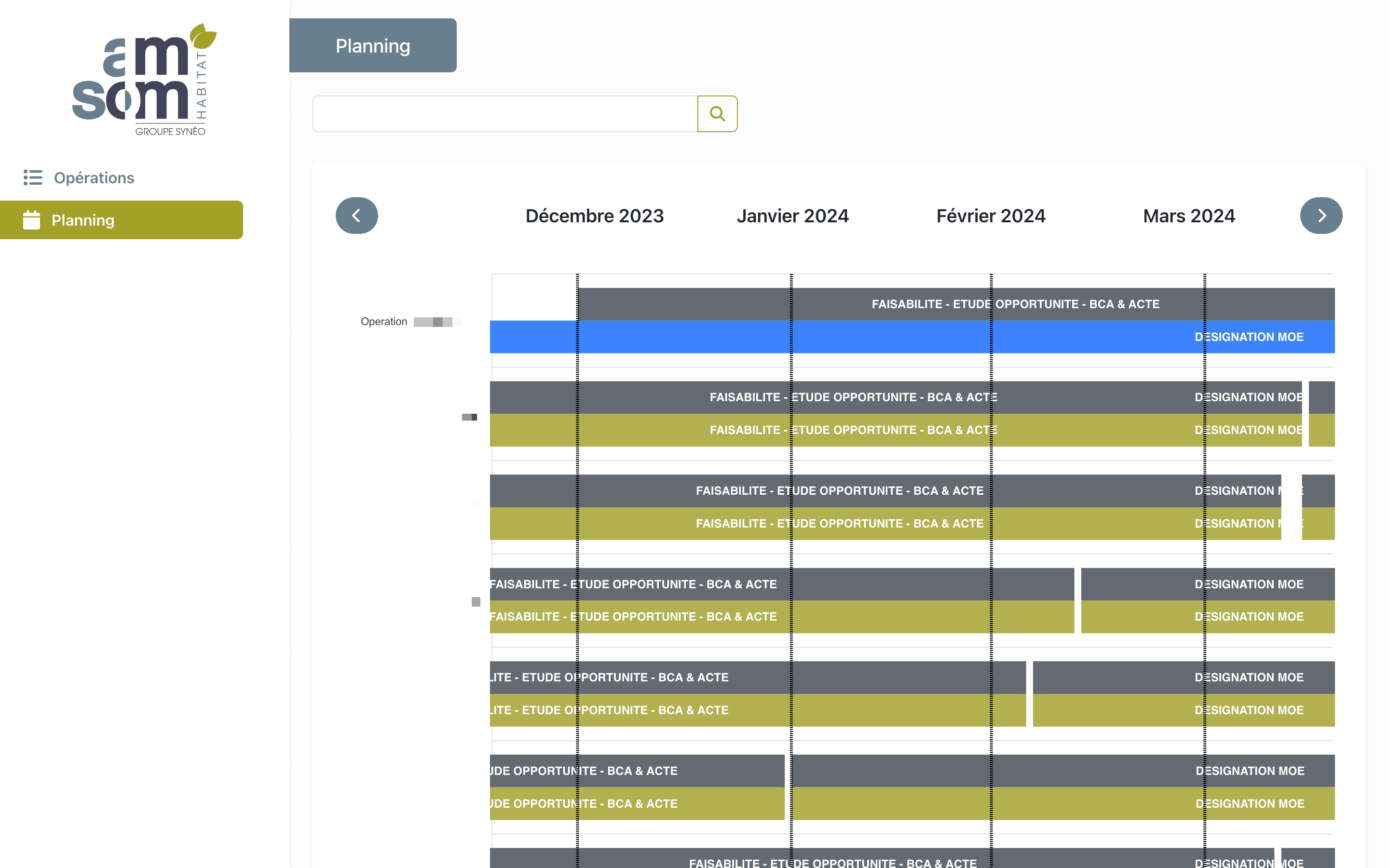Click second row gray FAISABILITE - ETUDE OPPORTUNITE bar
The image size is (1389, 868).
[896, 397]
